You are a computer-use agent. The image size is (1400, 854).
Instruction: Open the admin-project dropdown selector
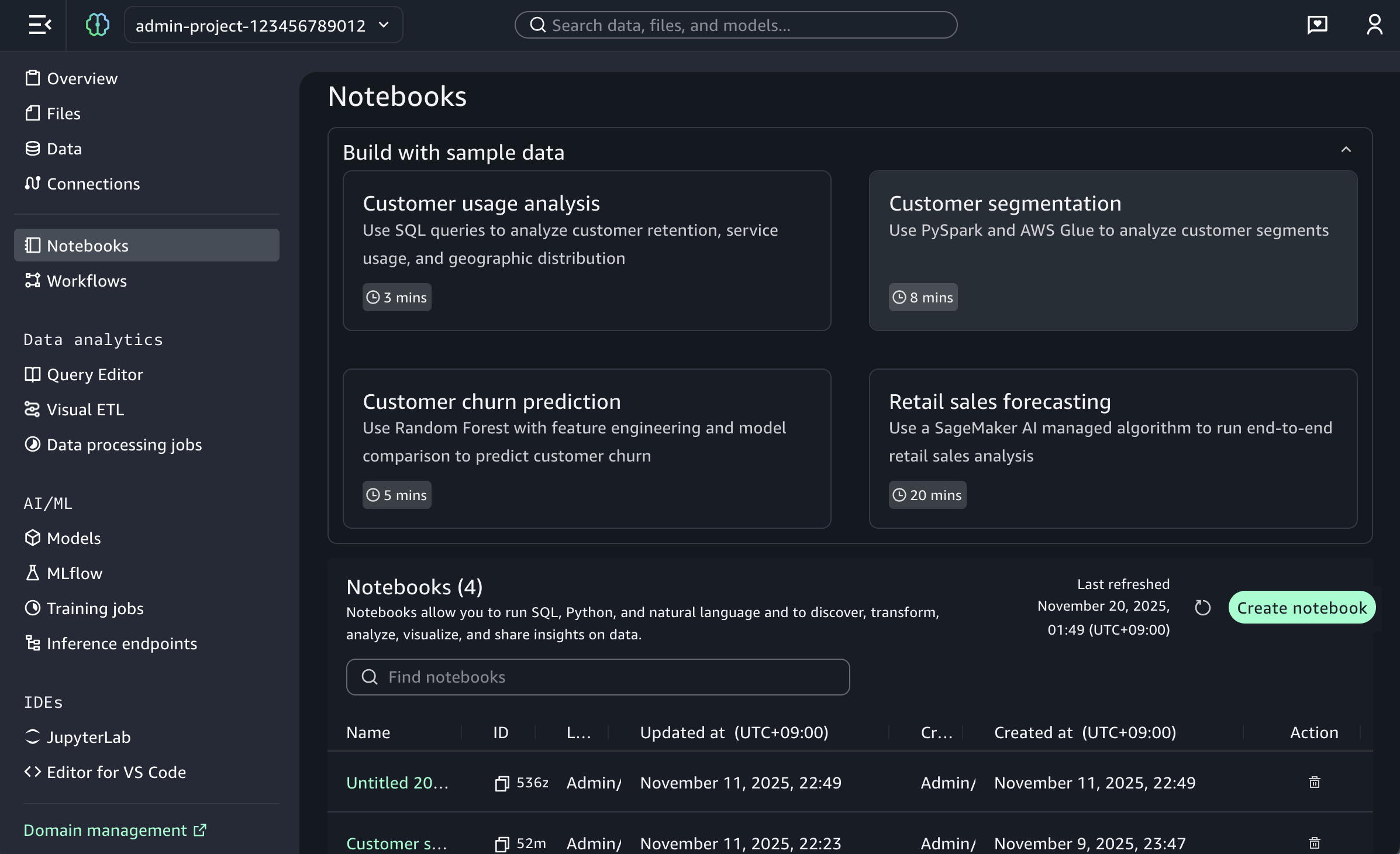tap(263, 25)
